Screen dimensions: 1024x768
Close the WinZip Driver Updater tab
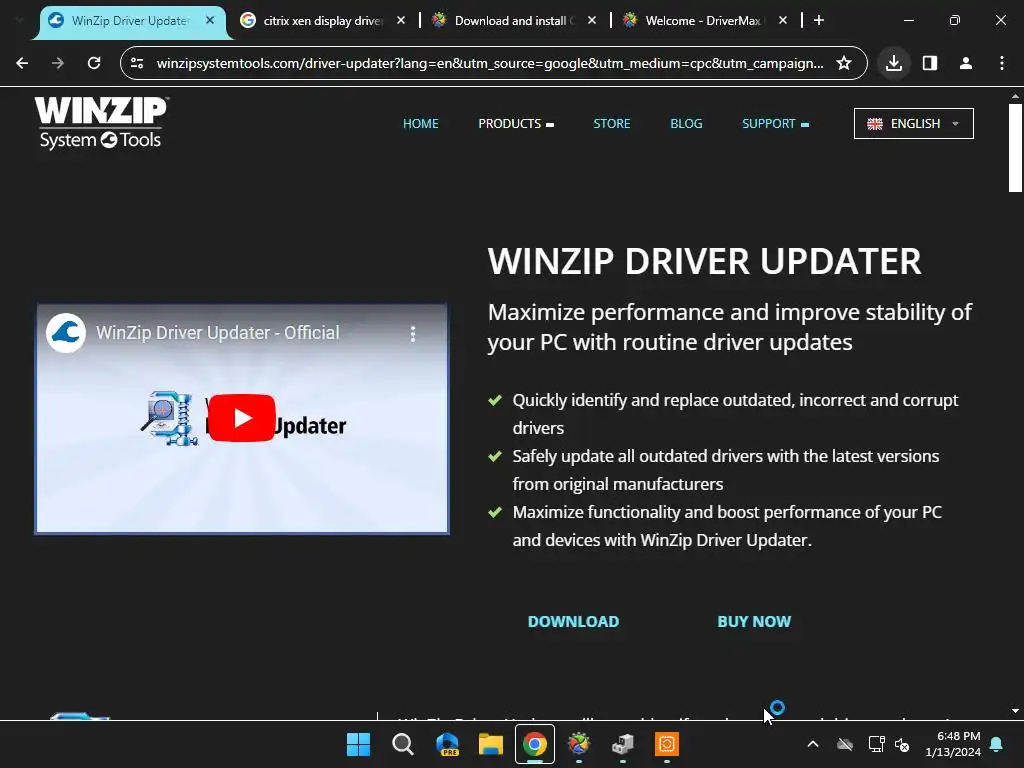210,20
